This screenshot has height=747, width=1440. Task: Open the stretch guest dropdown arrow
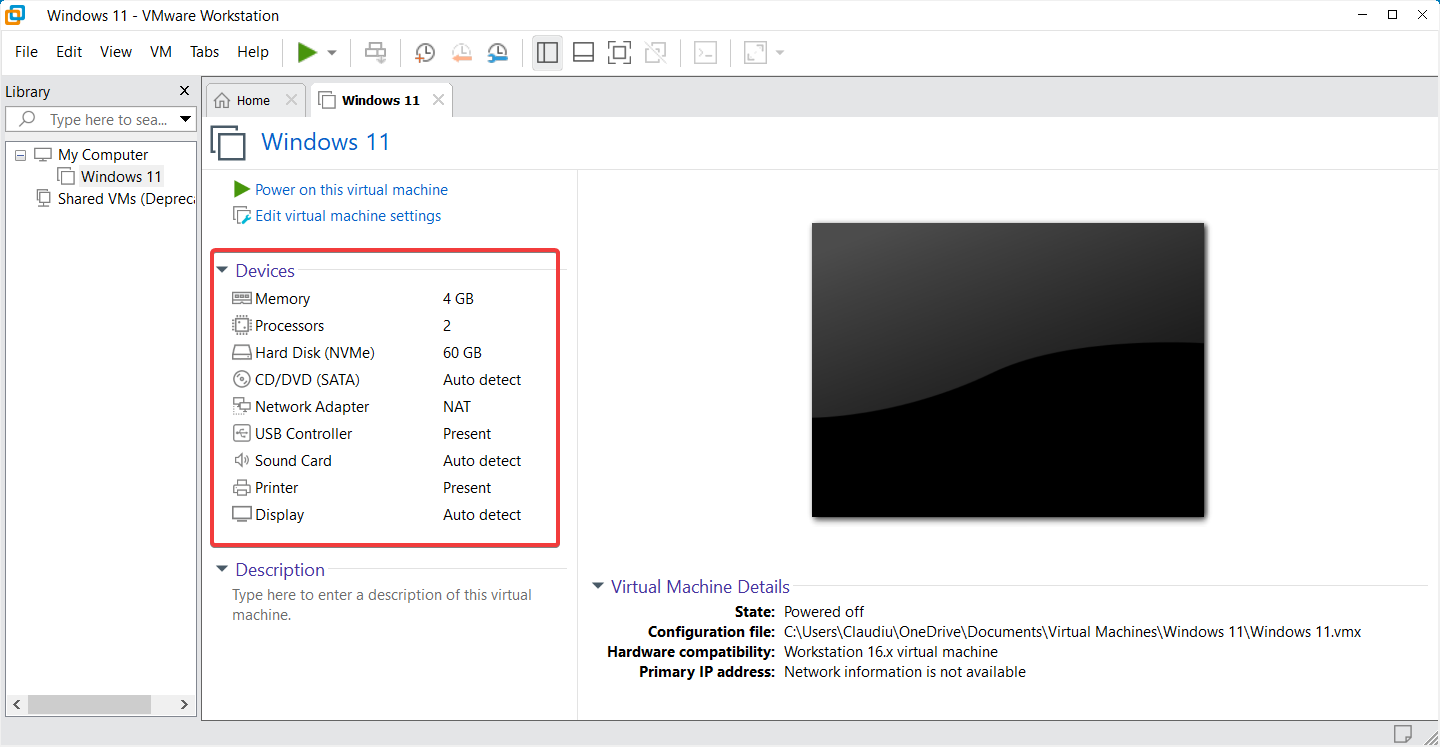(780, 53)
